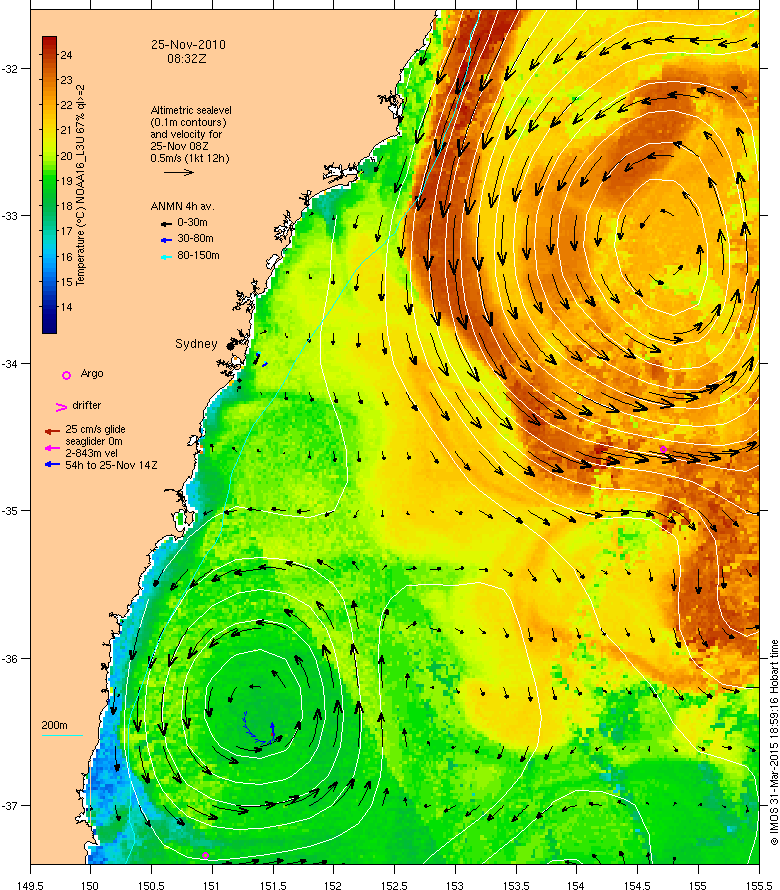Click the blue 30-80m legend arrow

(166, 240)
